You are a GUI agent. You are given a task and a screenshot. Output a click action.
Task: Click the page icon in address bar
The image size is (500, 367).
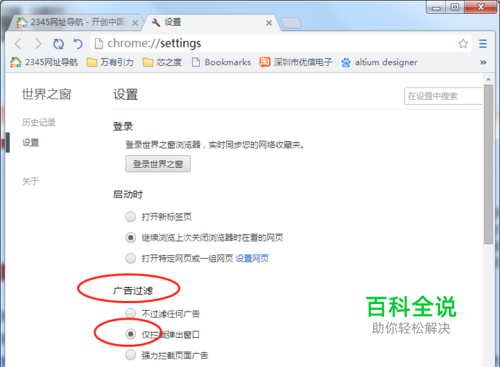pyautogui.click(x=98, y=44)
